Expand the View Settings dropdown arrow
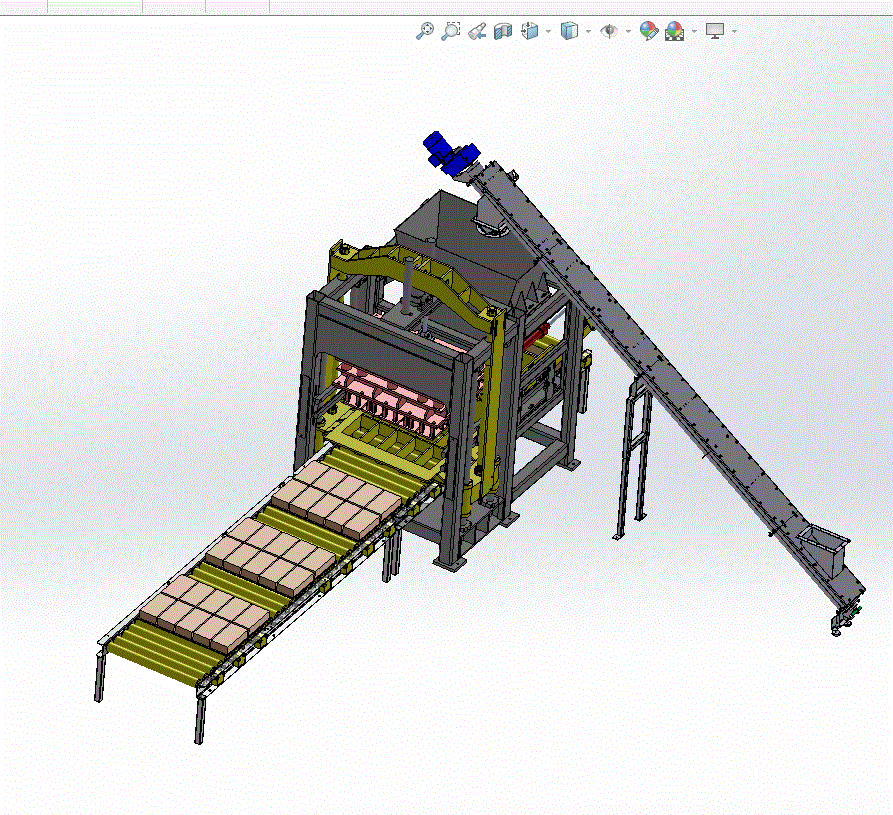This screenshot has width=893, height=815. (734, 31)
